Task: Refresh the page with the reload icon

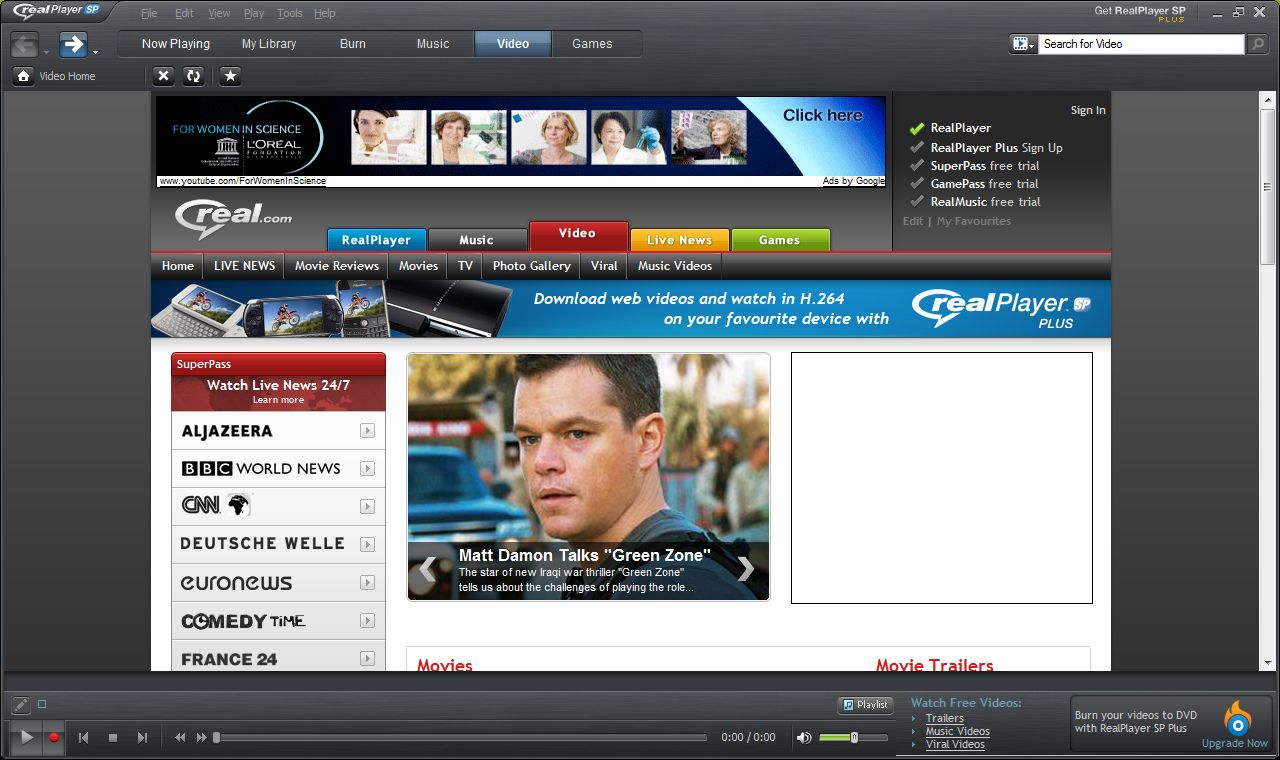Action: pyautogui.click(x=194, y=76)
